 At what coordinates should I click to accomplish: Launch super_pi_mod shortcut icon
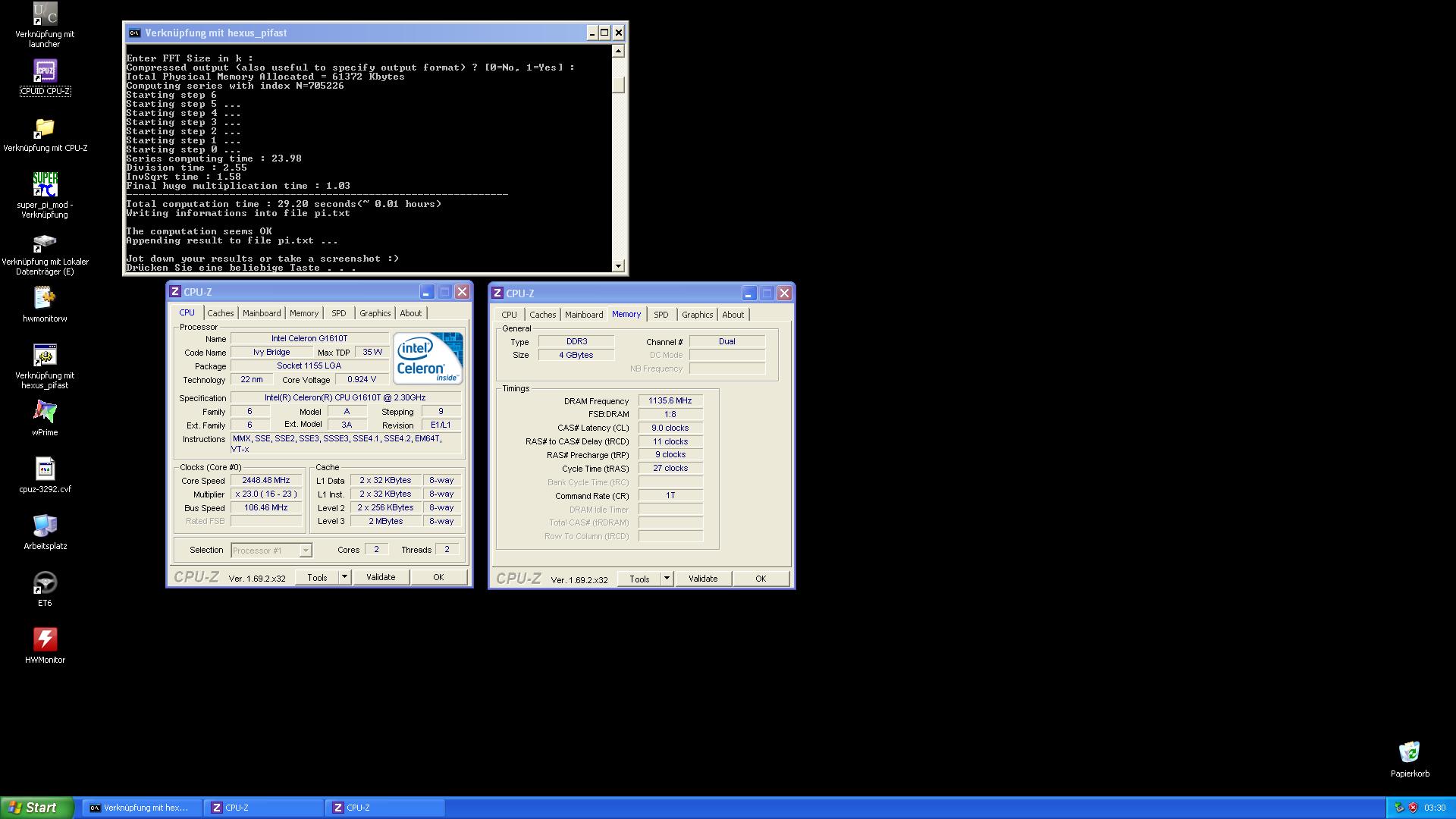point(45,184)
